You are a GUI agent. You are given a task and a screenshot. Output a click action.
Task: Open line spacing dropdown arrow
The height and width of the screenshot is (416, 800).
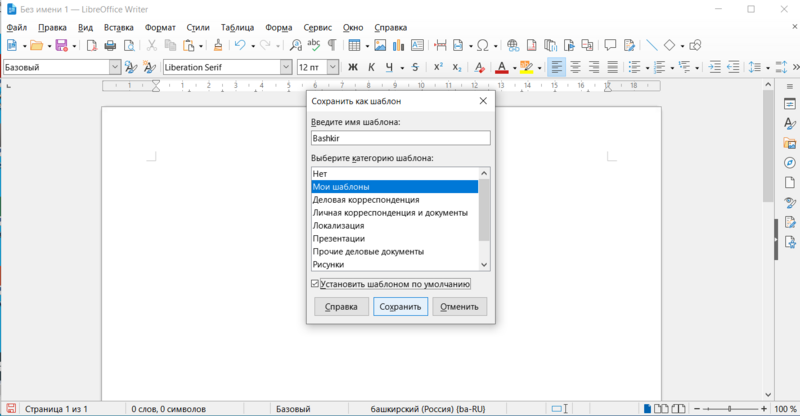click(x=768, y=68)
